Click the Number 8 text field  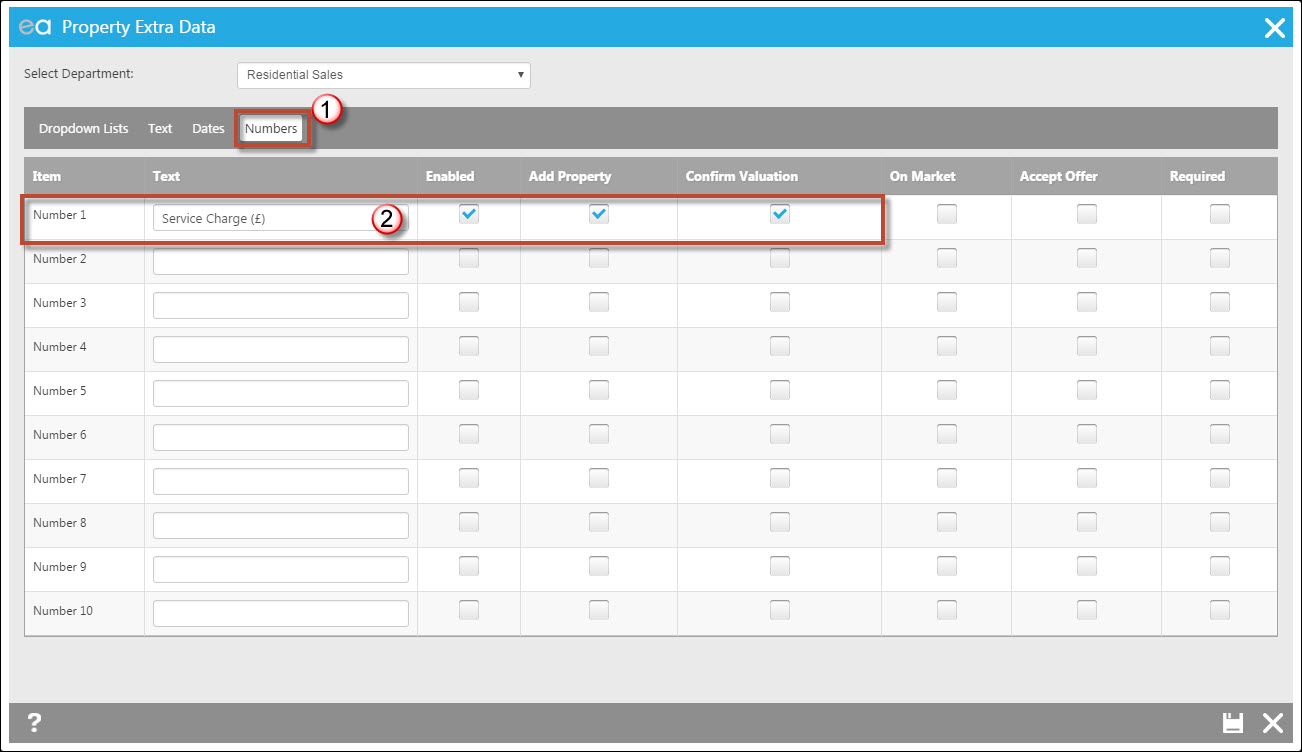(281, 526)
